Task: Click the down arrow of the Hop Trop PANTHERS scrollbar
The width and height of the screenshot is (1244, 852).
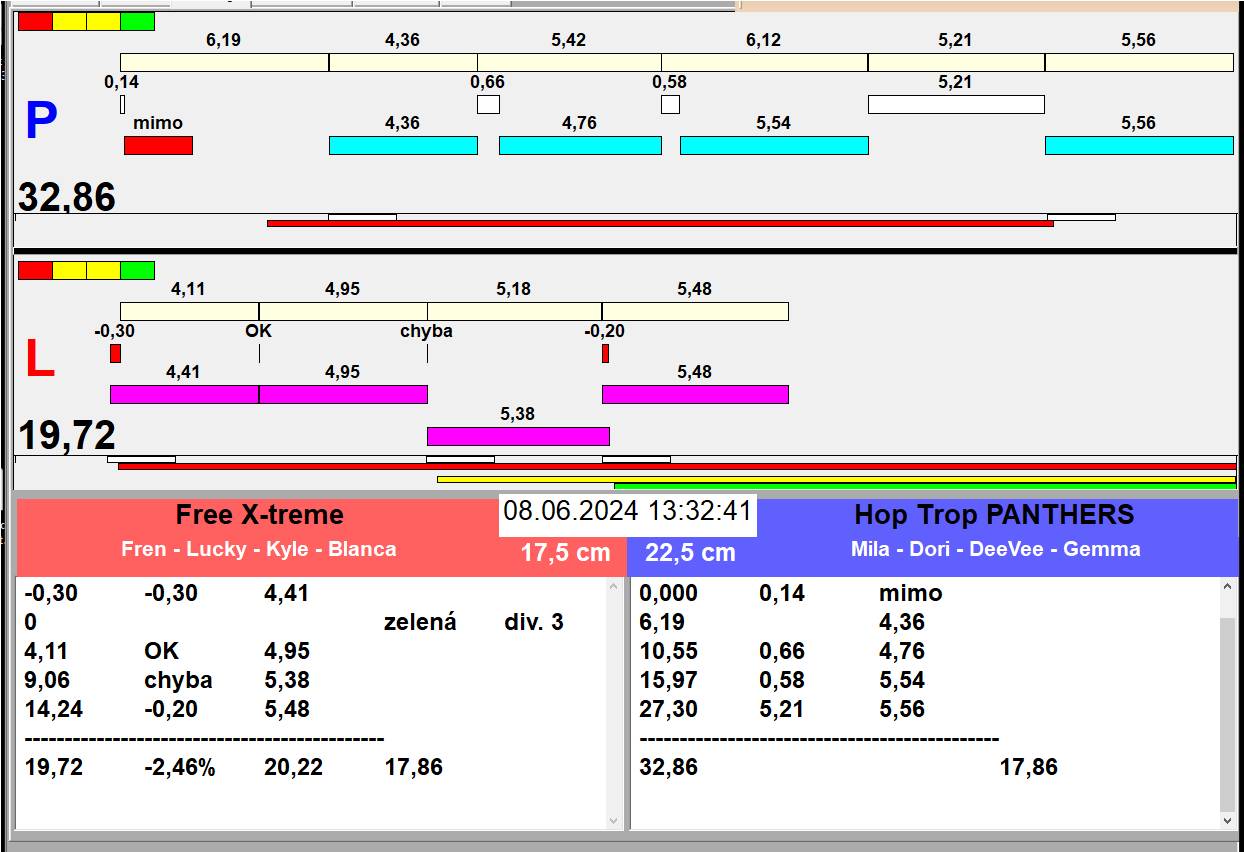Action: [1228, 820]
